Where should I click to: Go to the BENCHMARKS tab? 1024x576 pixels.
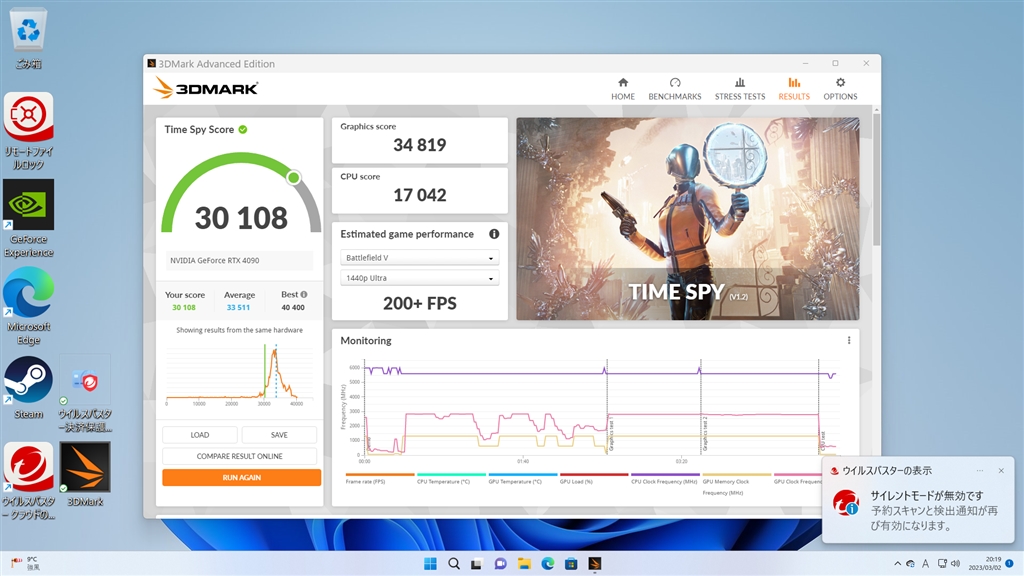click(675, 89)
